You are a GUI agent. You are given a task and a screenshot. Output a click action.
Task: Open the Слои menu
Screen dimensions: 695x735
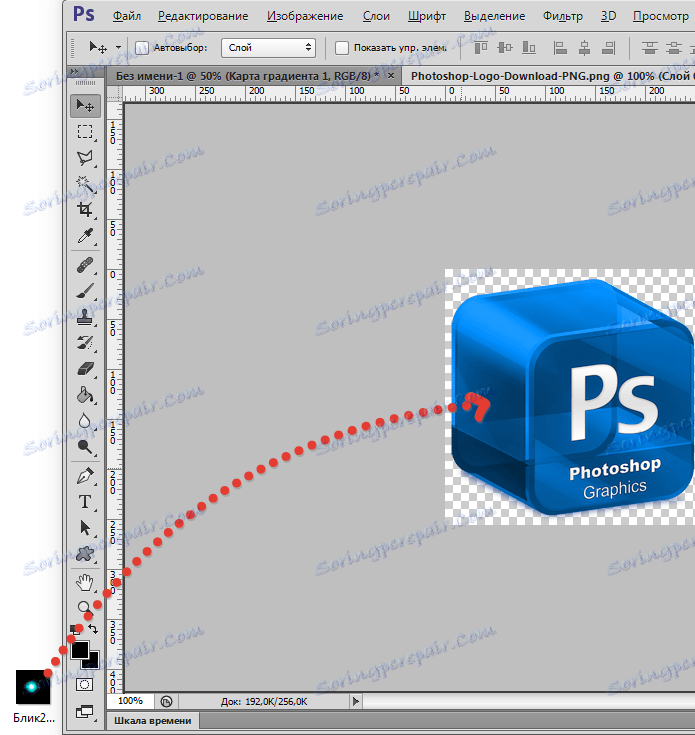point(376,16)
